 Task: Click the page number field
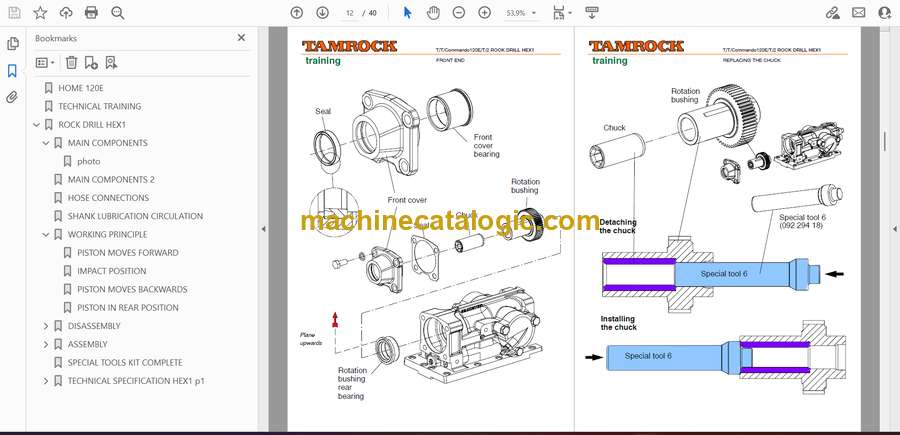coord(350,13)
